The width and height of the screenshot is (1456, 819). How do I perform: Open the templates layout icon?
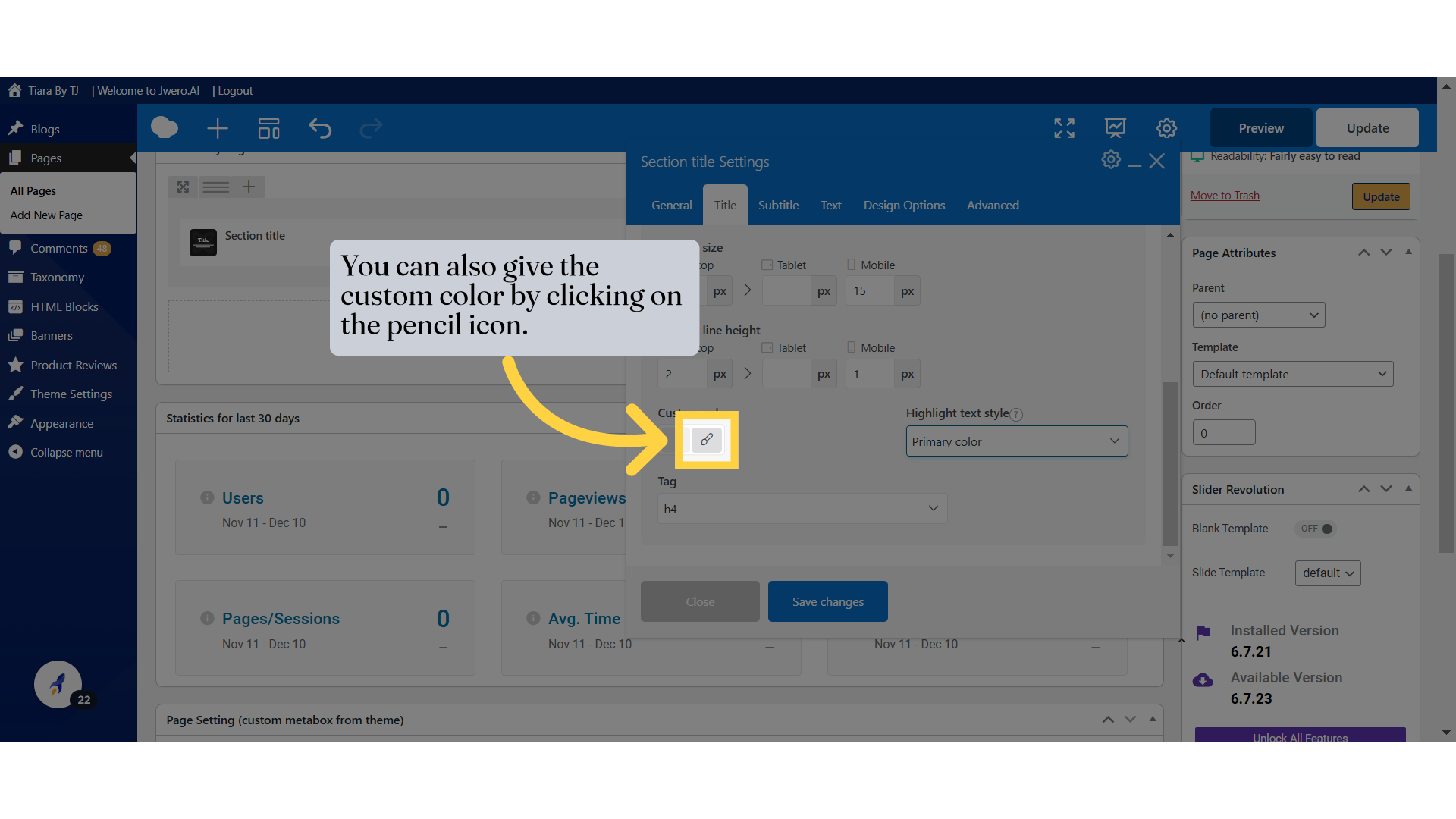[268, 128]
